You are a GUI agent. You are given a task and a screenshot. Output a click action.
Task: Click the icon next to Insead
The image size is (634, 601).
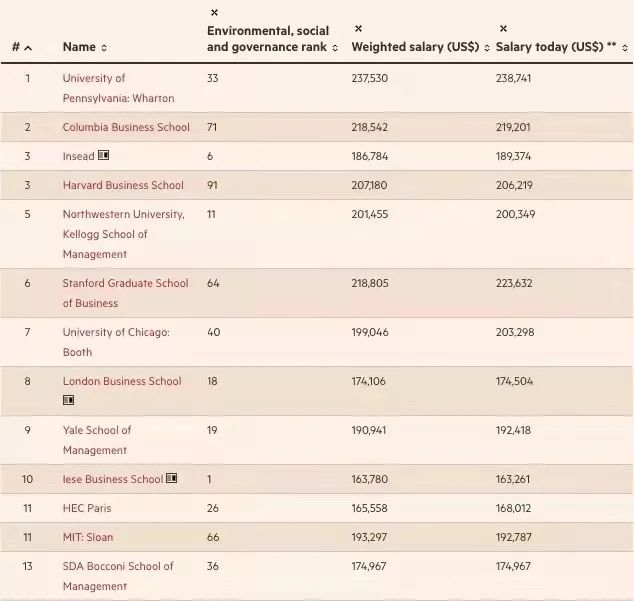pos(104,156)
